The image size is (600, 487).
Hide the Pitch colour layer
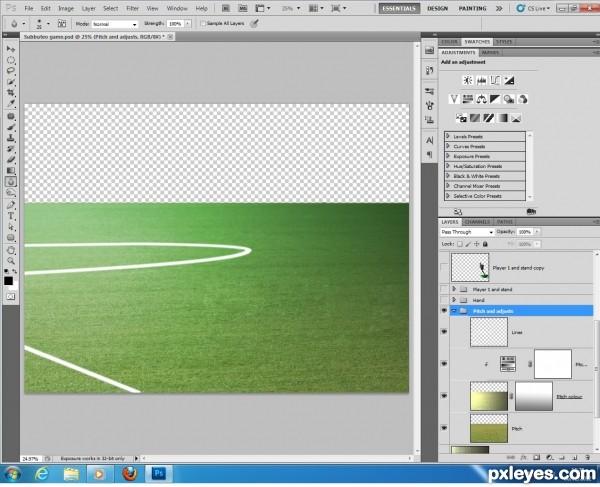click(444, 396)
